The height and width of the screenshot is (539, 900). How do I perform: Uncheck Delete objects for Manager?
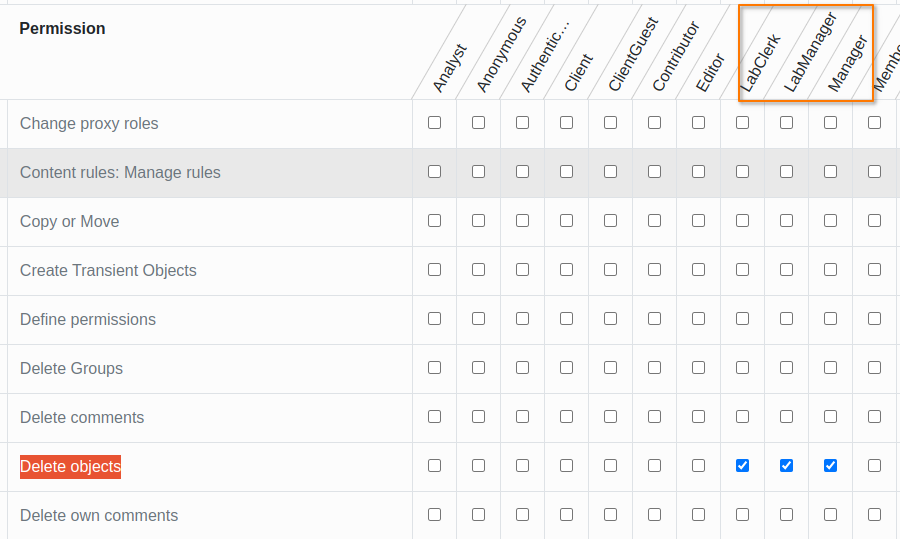click(830, 465)
